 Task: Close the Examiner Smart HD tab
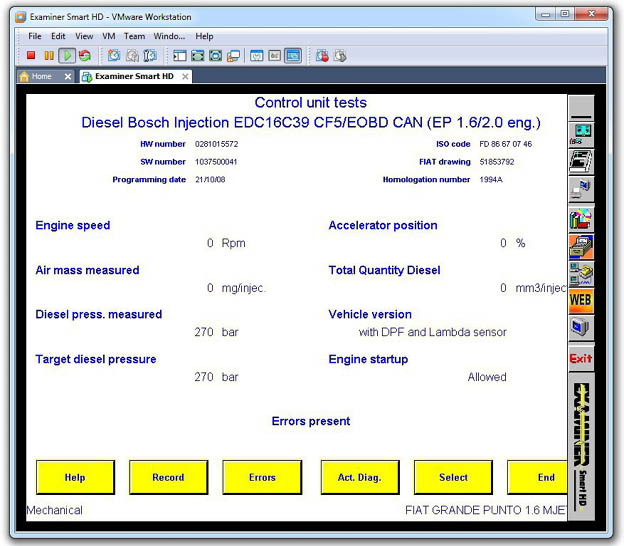click(185, 76)
